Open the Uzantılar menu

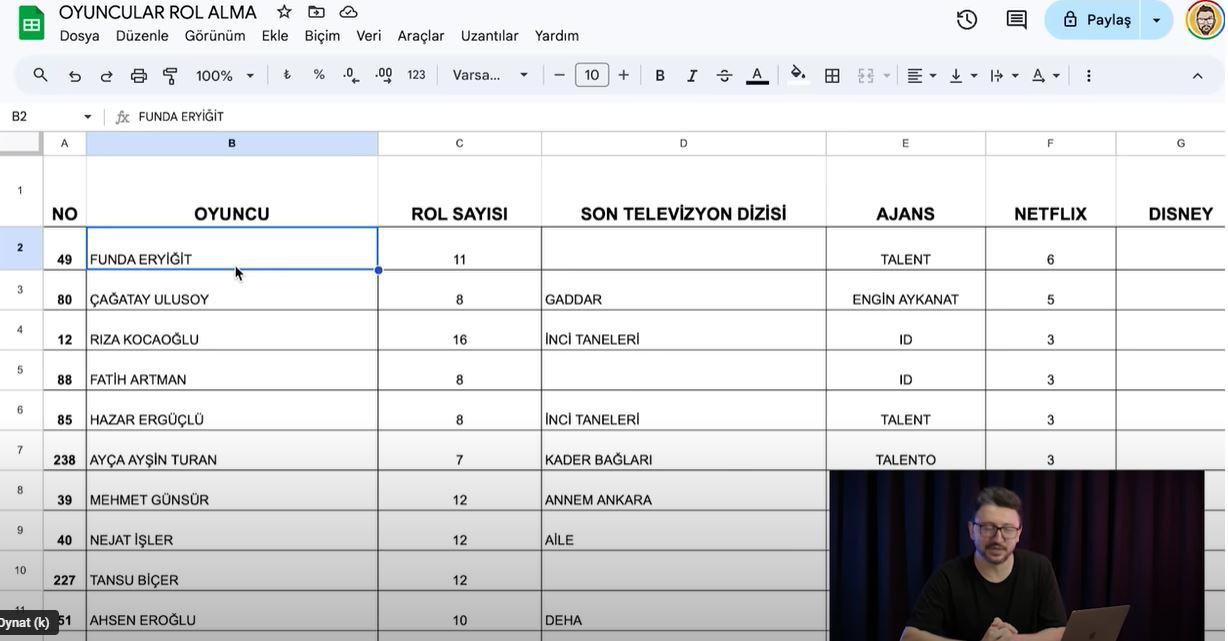click(489, 36)
